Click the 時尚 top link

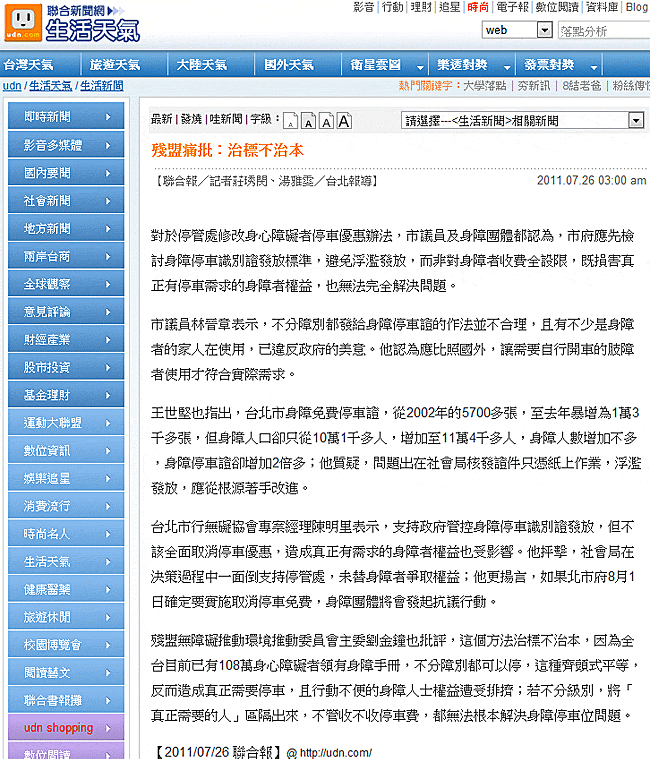[x=478, y=7]
